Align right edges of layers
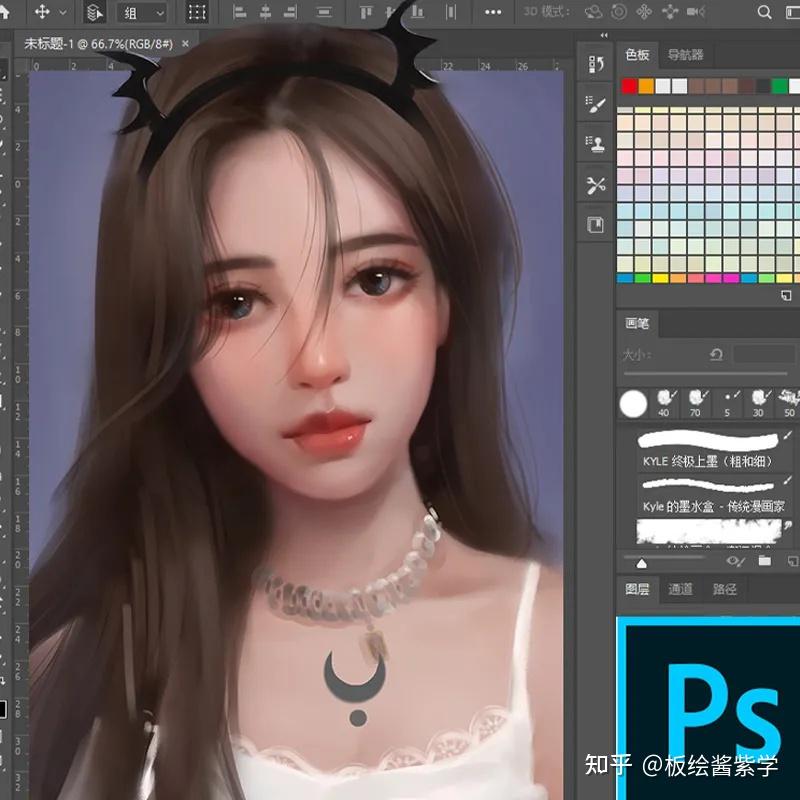 tap(290, 12)
